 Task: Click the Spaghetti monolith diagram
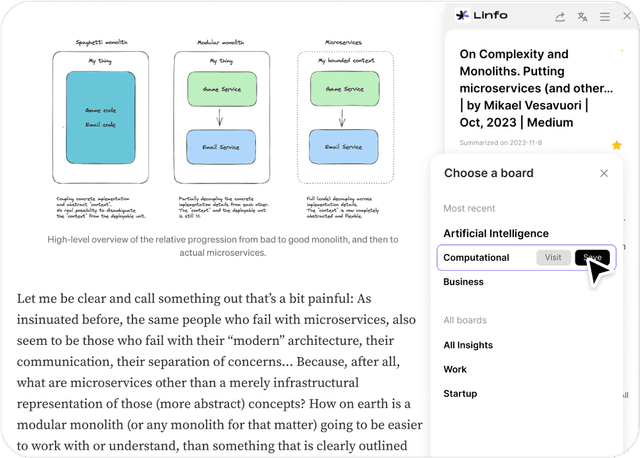[97, 115]
